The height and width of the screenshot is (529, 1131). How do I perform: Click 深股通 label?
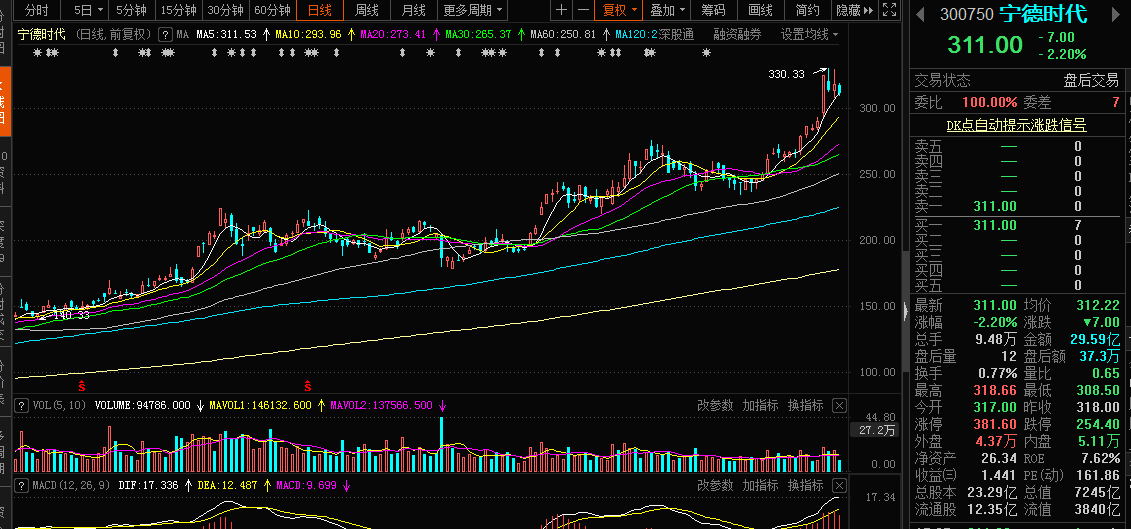[677, 34]
